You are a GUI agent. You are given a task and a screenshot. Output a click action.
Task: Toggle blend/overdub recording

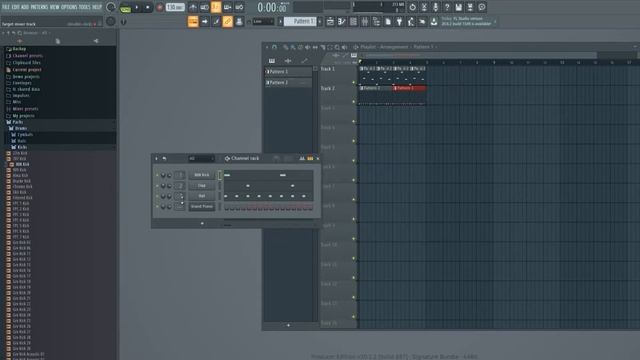click(x=227, y=7)
